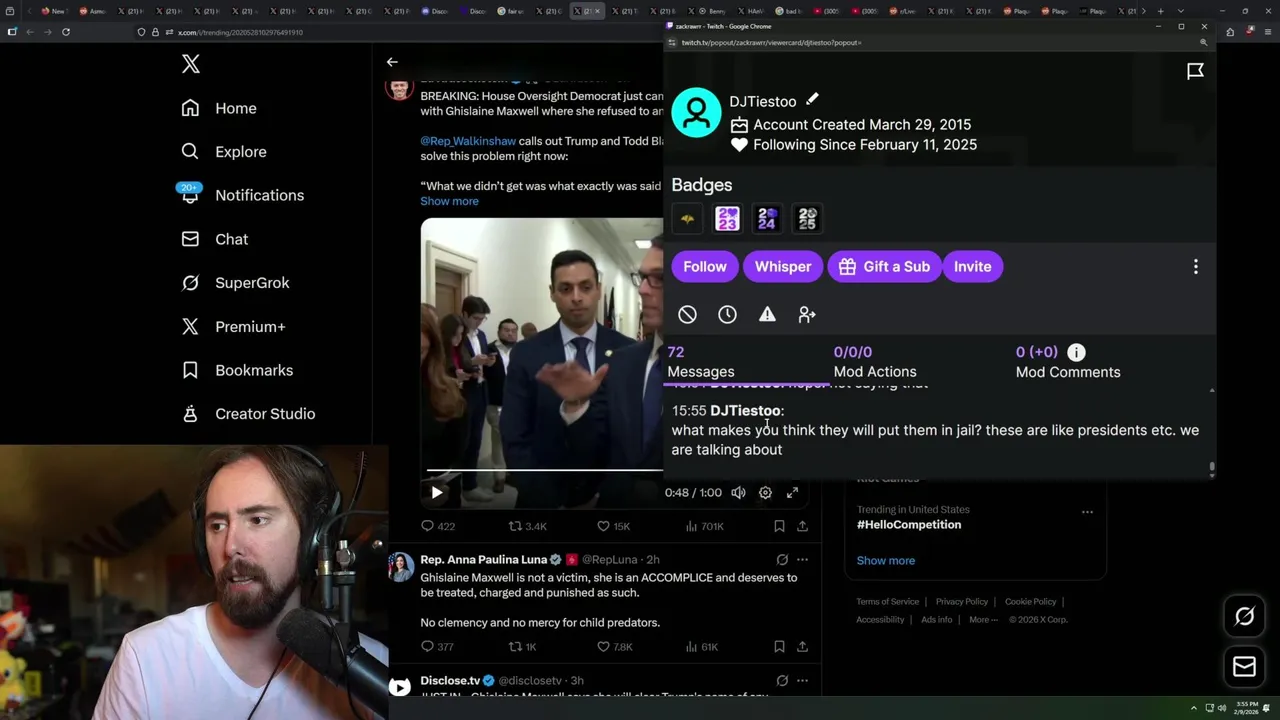Open viewer card more options menu
The height and width of the screenshot is (720, 1280).
pyautogui.click(x=1195, y=267)
